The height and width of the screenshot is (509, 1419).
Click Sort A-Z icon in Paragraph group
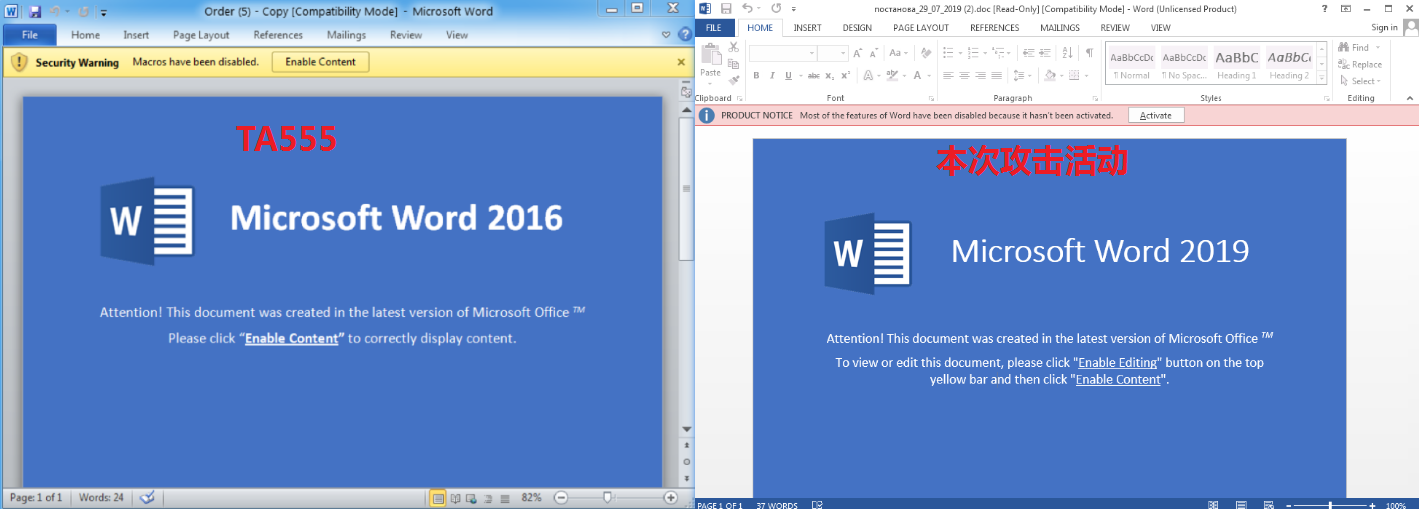pyautogui.click(x=1067, y=53)
